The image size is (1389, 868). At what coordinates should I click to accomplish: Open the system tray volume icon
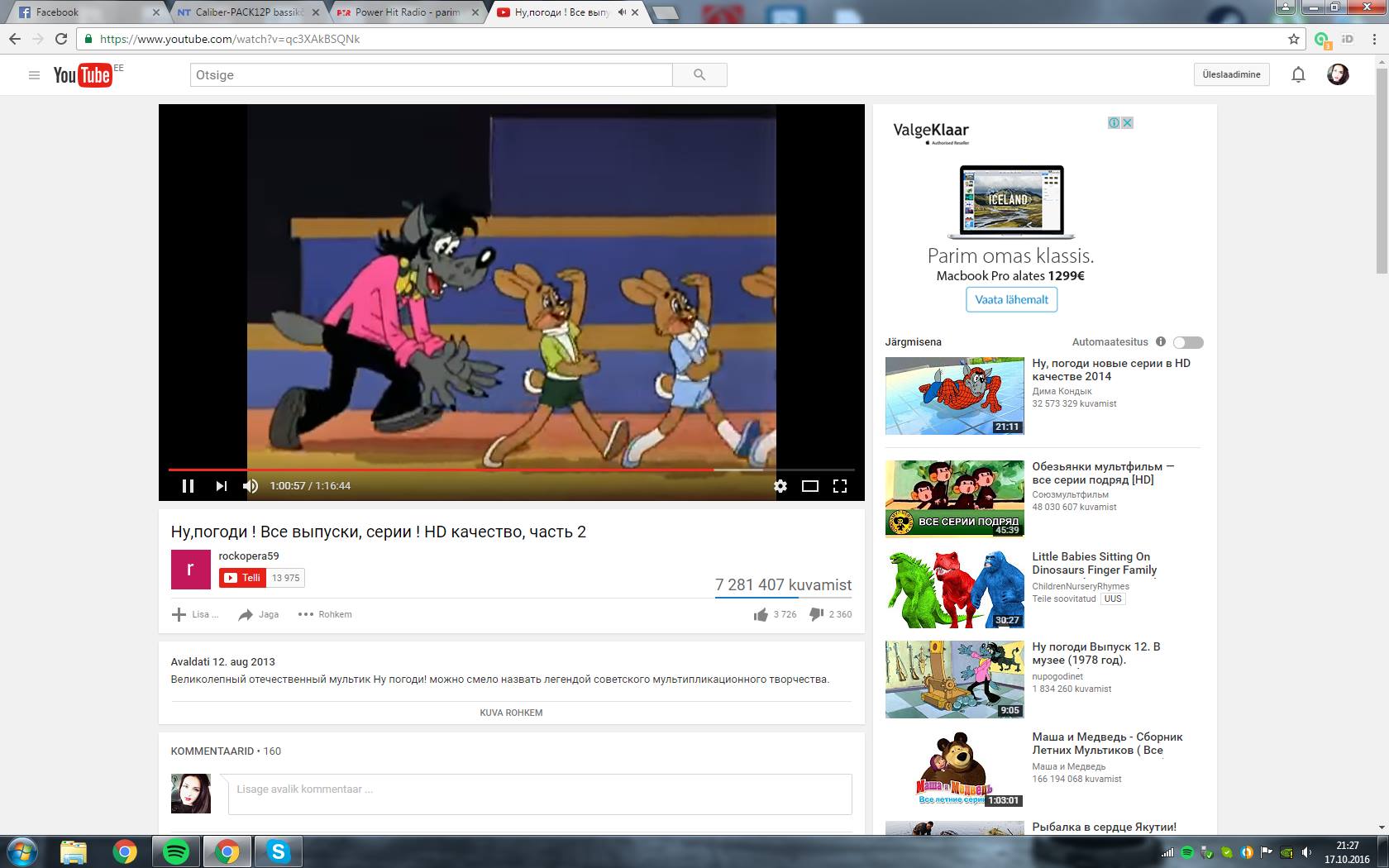(1307, 852)
